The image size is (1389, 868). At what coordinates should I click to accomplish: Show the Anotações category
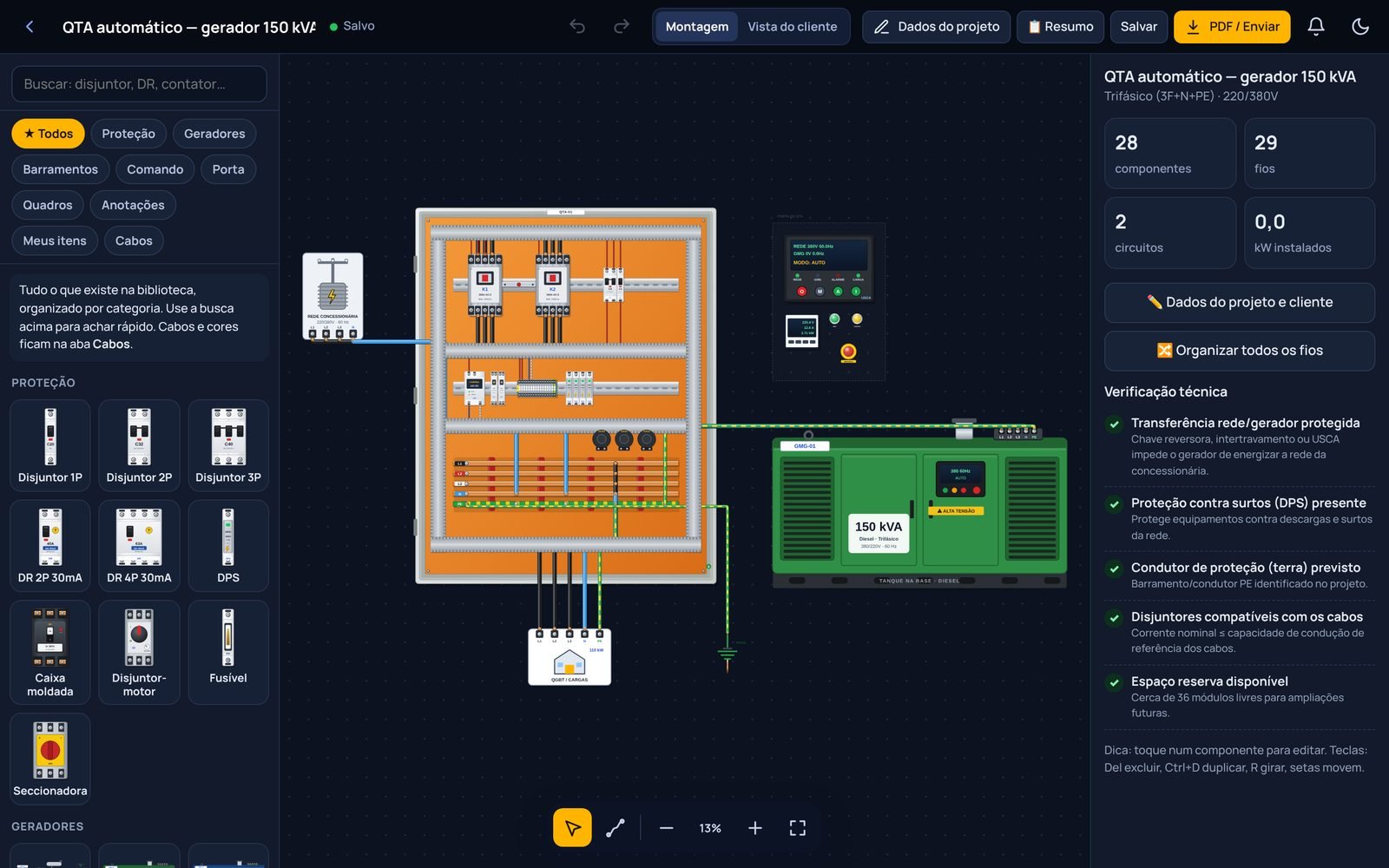(x=133, y=205)
